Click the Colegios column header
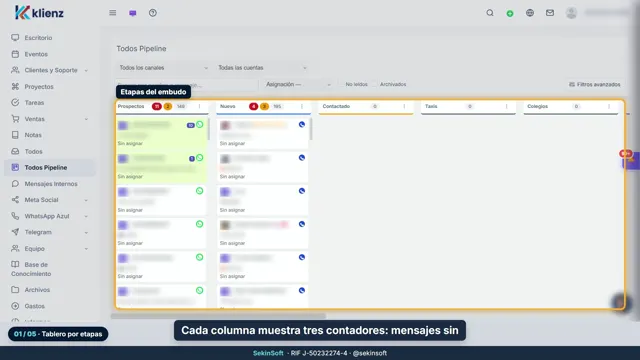Image resolution: width=640 pixels, height=360 pixels. click(x=537, y=106)
